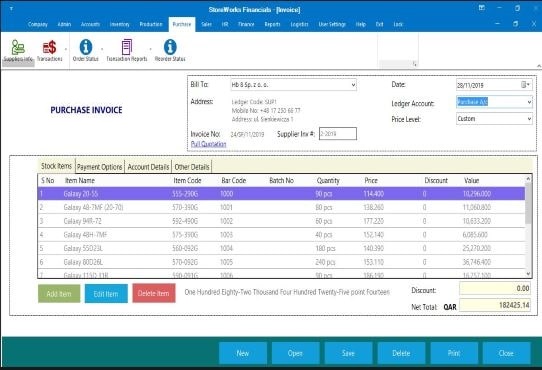542x370 pixels.
Task: Switch to the Account Details tab
Action: click(148, 167)
